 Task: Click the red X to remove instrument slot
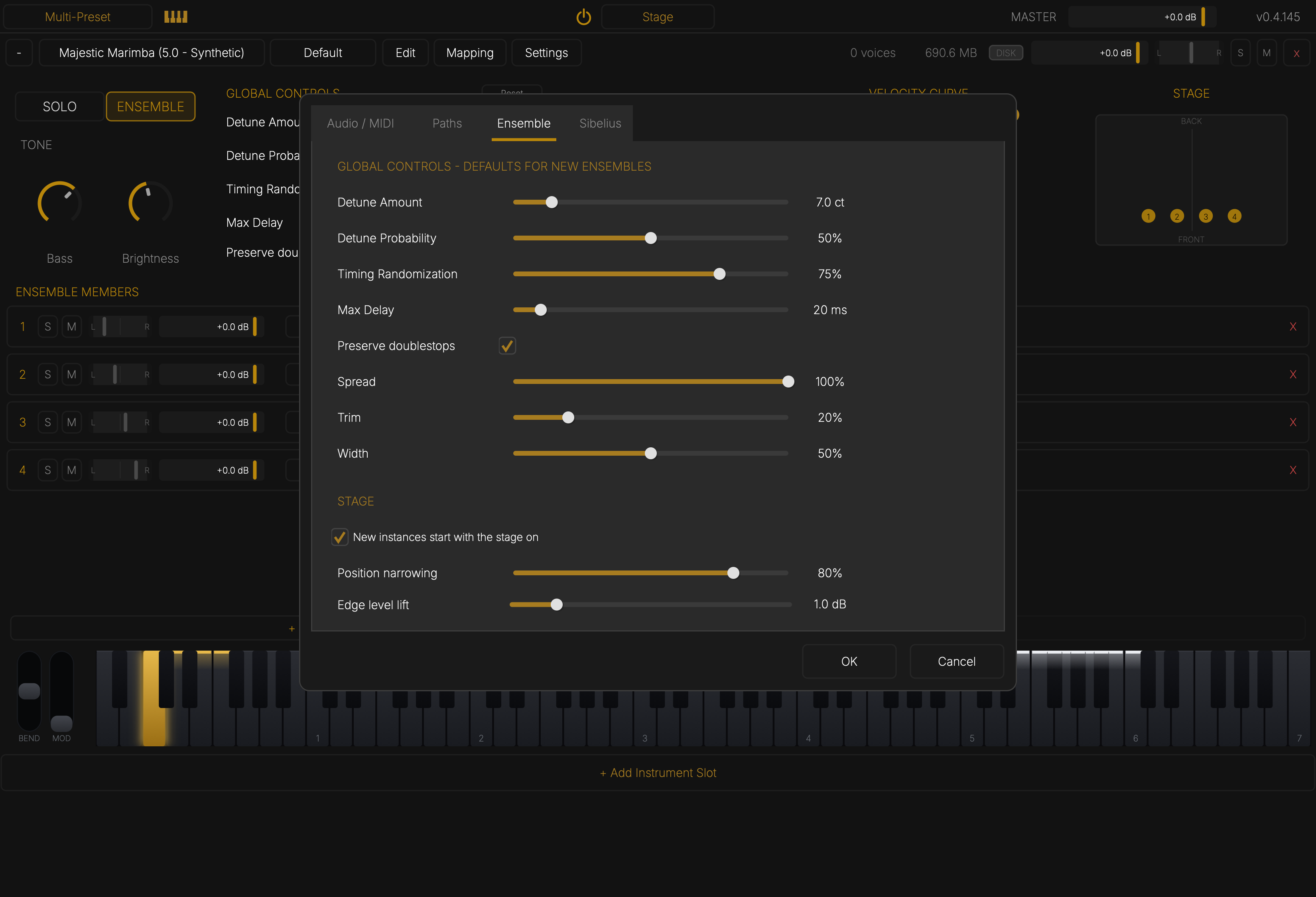[1296, 53]
